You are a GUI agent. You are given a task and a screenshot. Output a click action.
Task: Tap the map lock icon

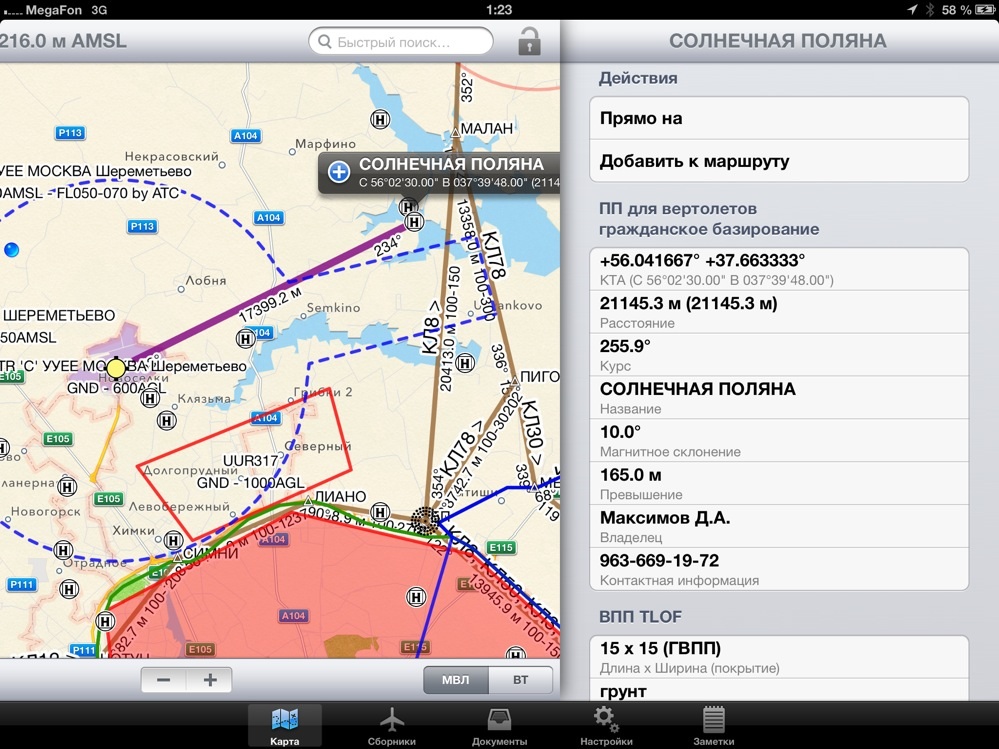pos(529,42)
